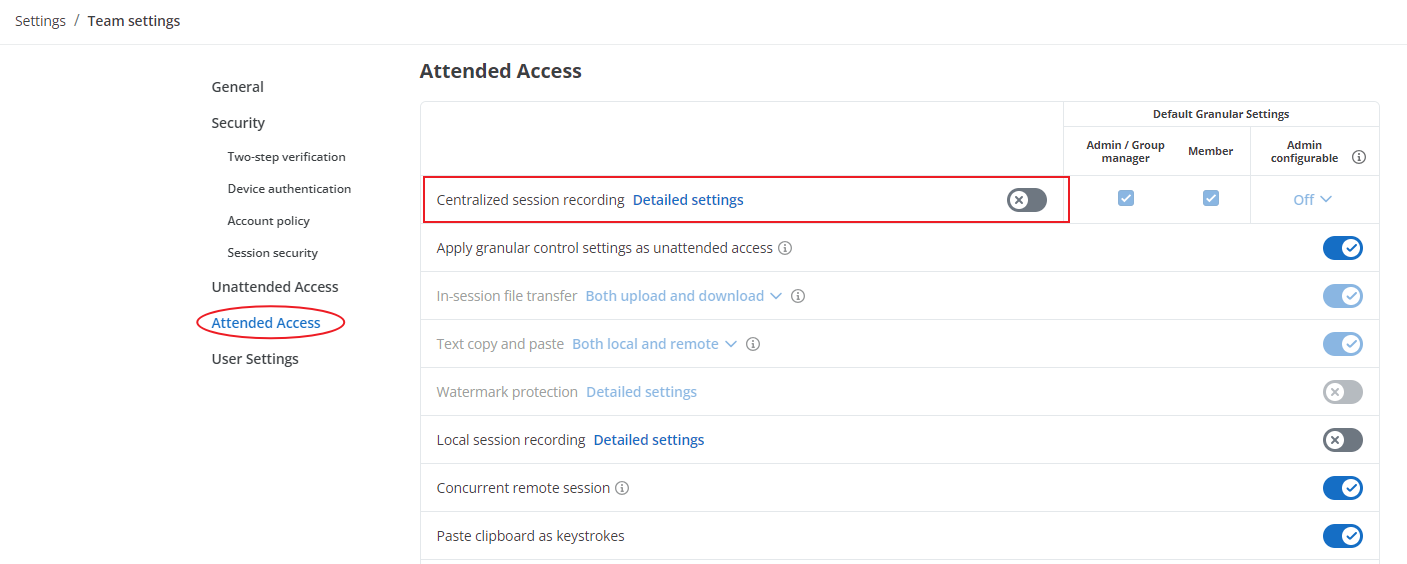Click 'Apply granular control settings as unattended access' label
Screen dimensions: 1407x564
tap(605, 248)
